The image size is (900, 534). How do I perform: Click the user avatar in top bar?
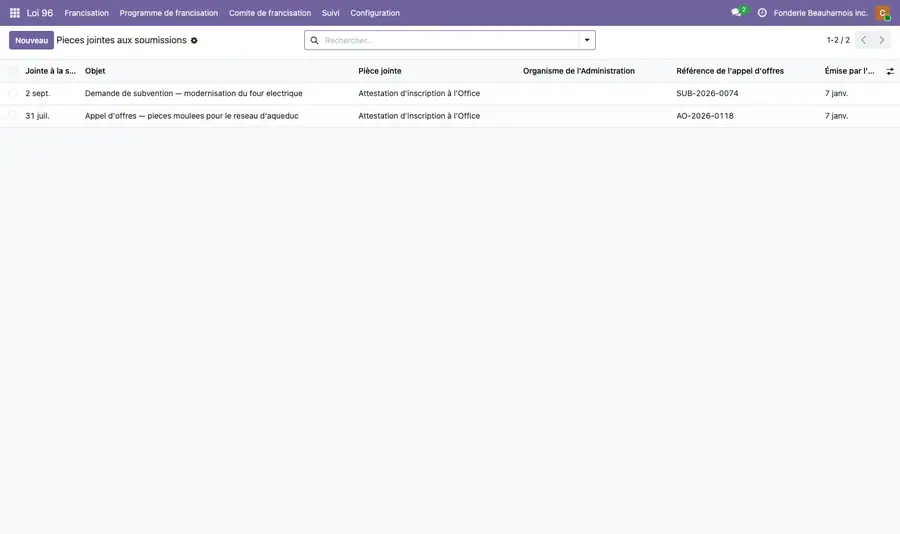click(882, 13)
